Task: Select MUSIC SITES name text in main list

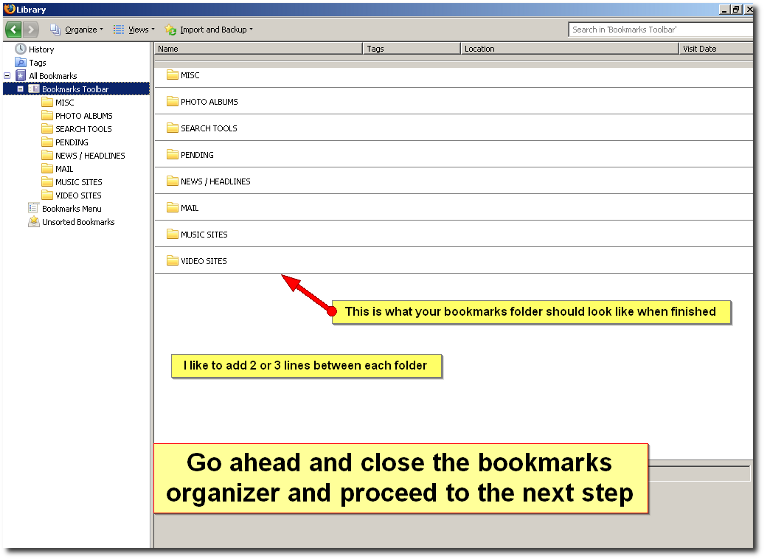Action: [204, 234]
